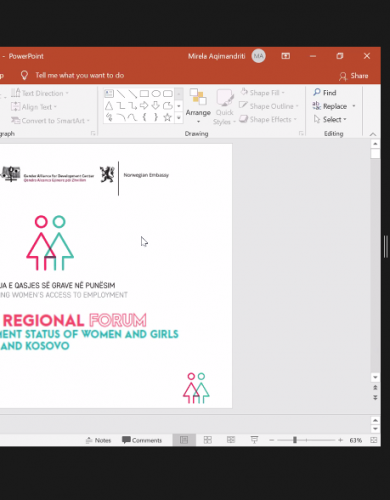Start Slide Show from status bar
Viewport: 390px width, 500px height.
(254, 440)
